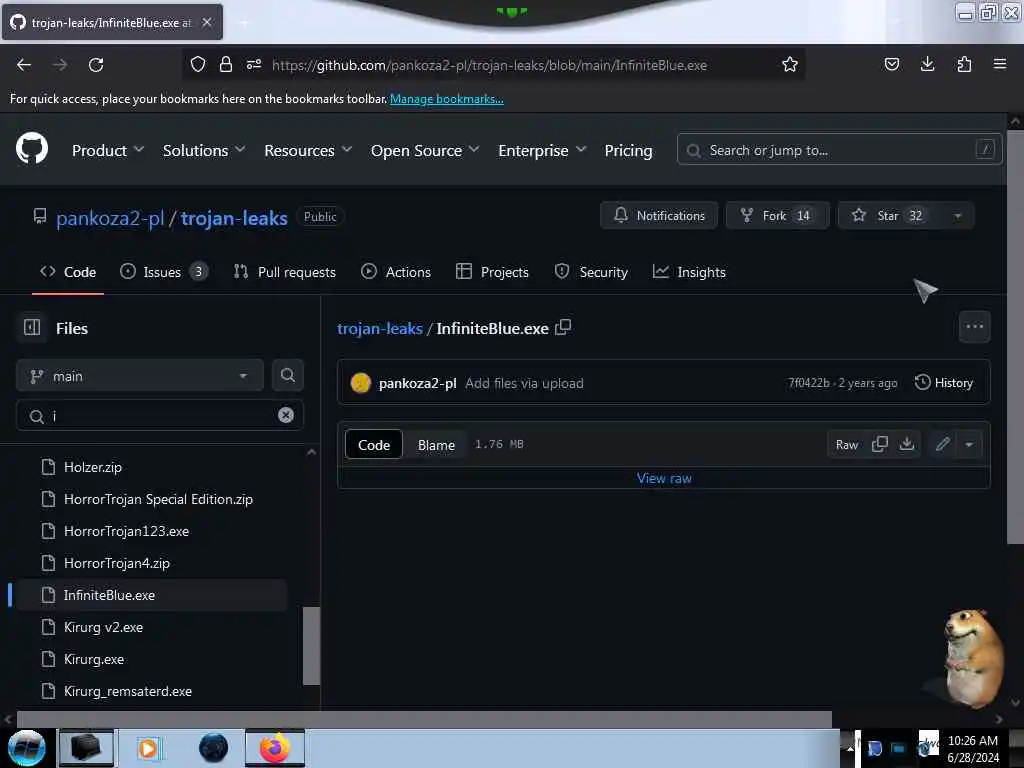Open the Star lists dropdown arrow
Screen dimensions: 1024x768
point(957,216)
